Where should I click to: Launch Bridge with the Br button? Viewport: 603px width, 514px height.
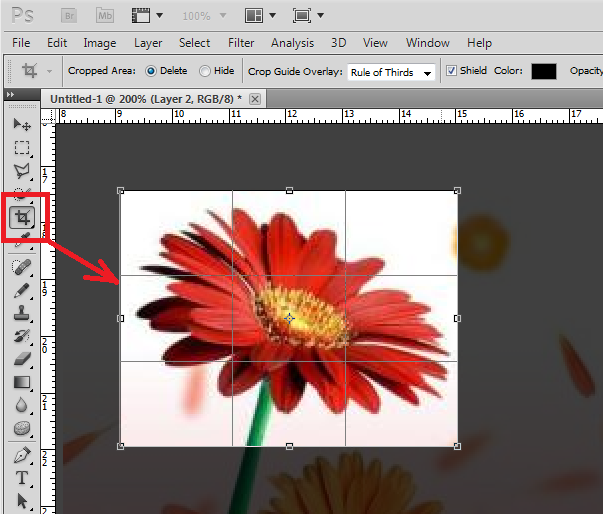[x=70, y=16]
